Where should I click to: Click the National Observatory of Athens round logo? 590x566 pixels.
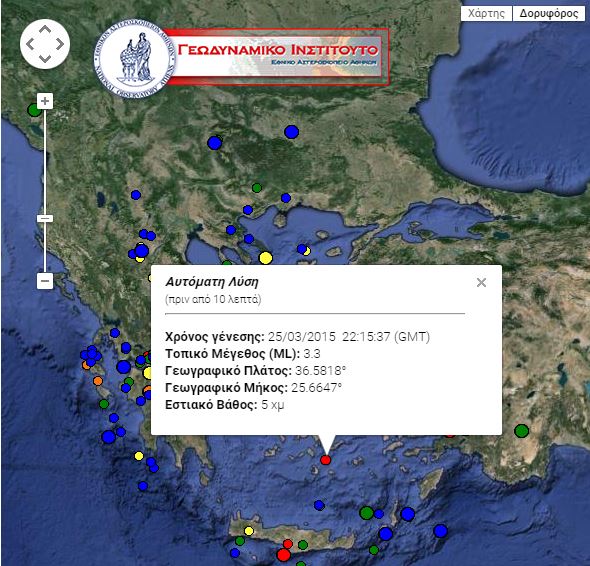coord(135,59)
